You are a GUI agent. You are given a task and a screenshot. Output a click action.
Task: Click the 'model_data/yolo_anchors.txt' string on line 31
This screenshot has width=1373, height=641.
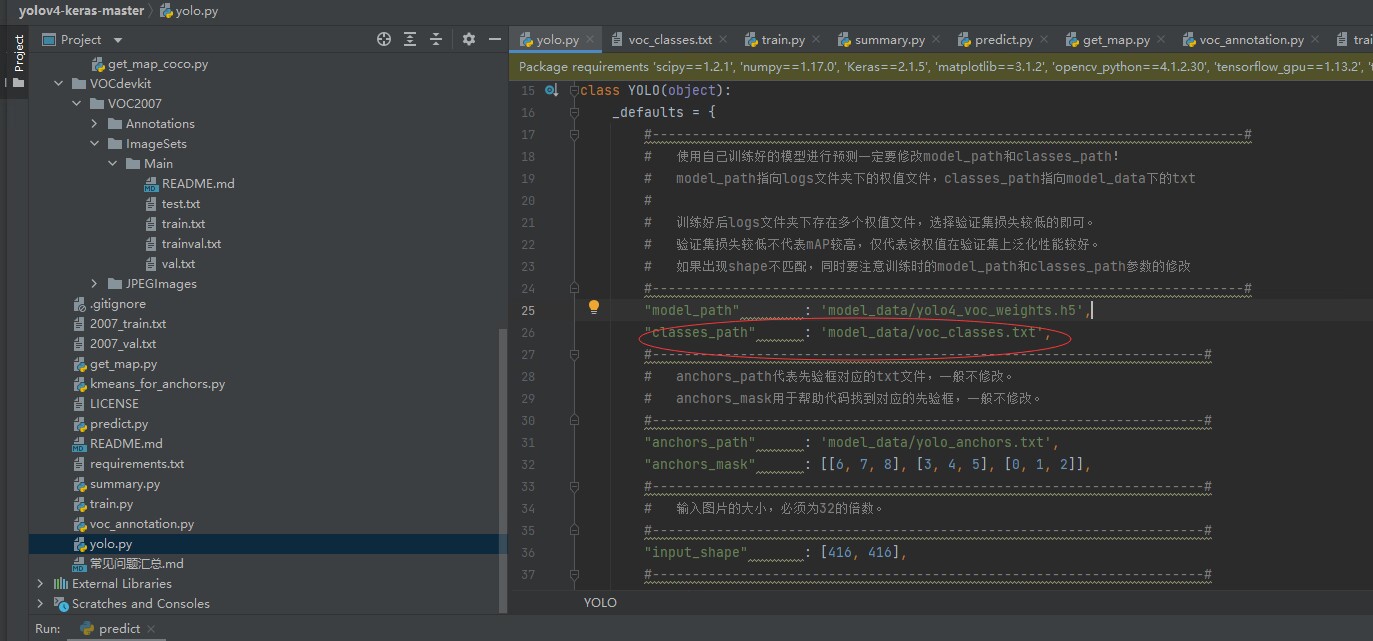pos(936,442)
